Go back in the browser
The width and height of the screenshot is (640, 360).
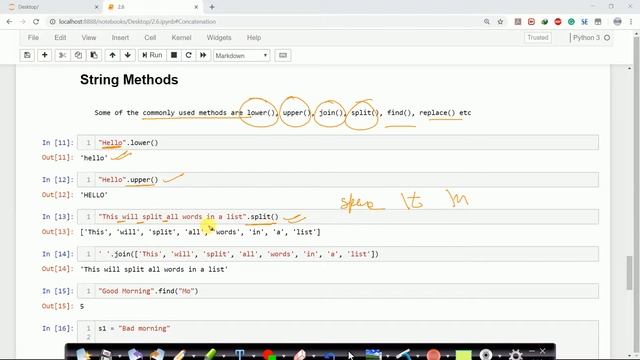[x=9, y=22]
